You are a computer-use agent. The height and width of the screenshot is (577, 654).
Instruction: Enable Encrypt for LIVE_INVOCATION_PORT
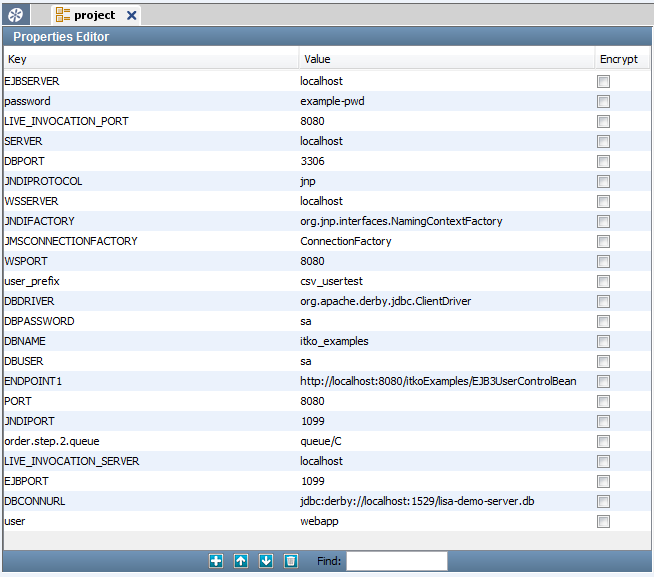coord(603,121)
